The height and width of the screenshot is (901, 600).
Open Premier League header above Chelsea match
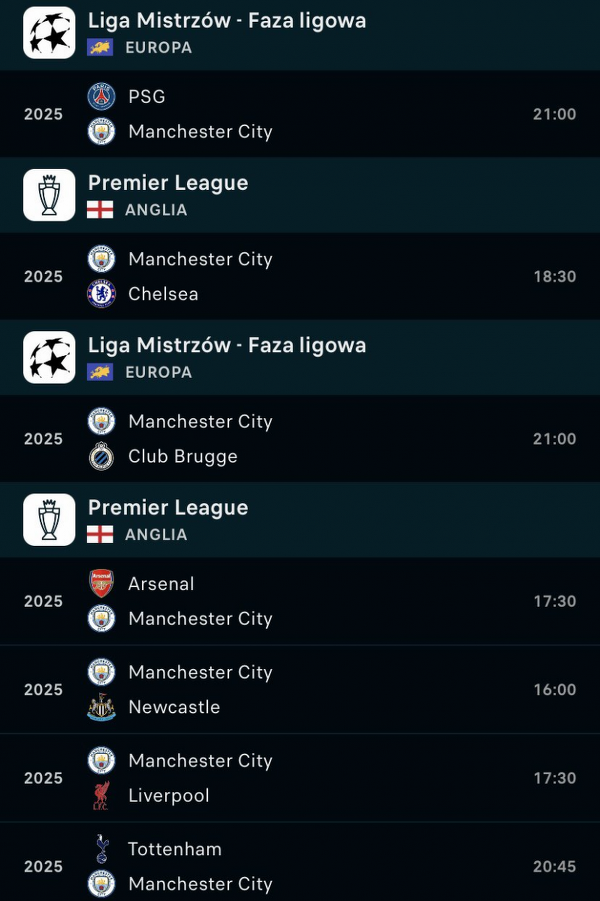pyautogui.click(x=168, y=183)
